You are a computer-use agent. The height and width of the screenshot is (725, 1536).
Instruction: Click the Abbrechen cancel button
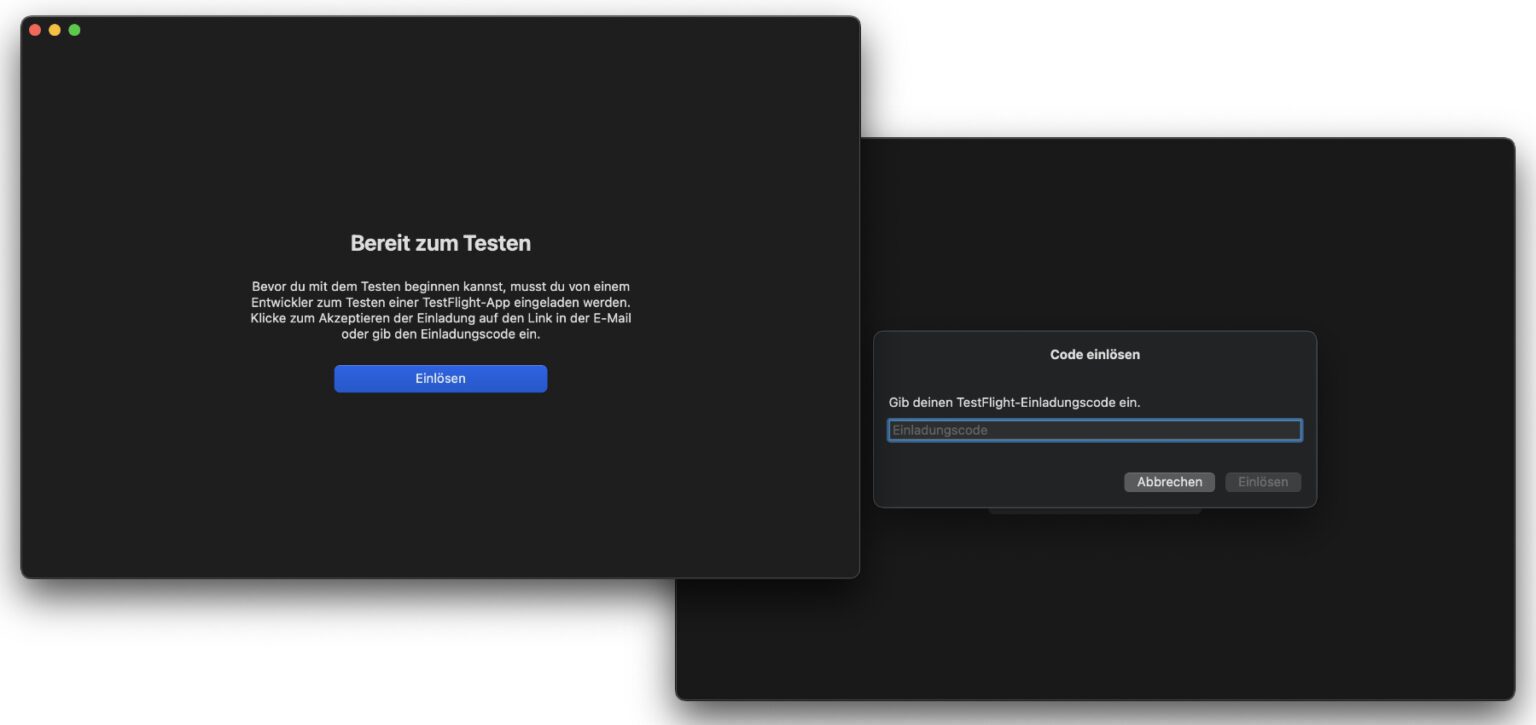pyautogui.click(x=1168, y=481)
